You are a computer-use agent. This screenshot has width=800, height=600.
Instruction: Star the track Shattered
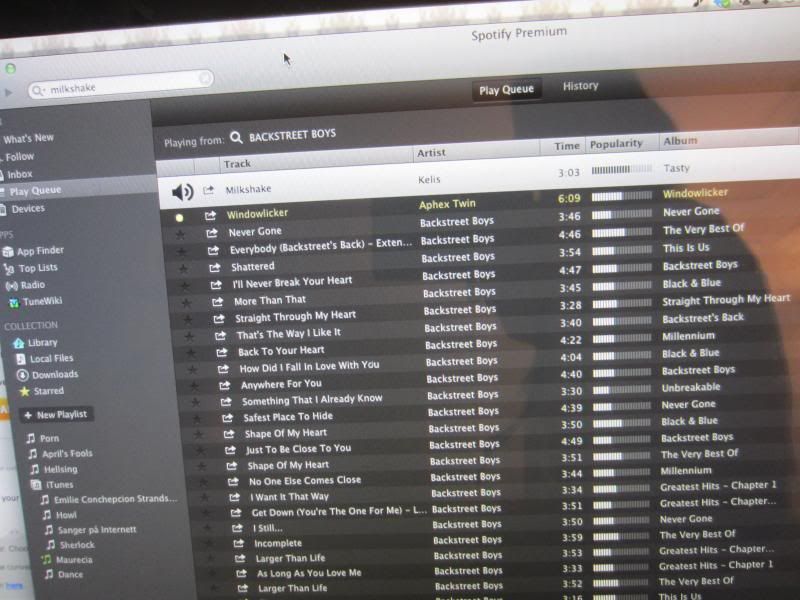click(x=183, y=269)
